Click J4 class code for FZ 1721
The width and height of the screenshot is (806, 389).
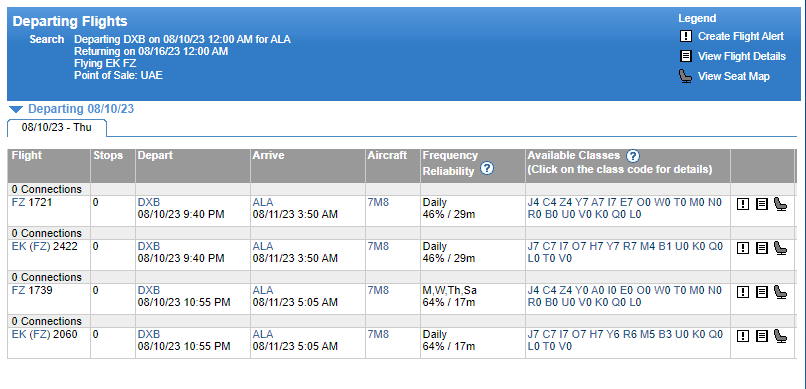[x=534, y=202]
